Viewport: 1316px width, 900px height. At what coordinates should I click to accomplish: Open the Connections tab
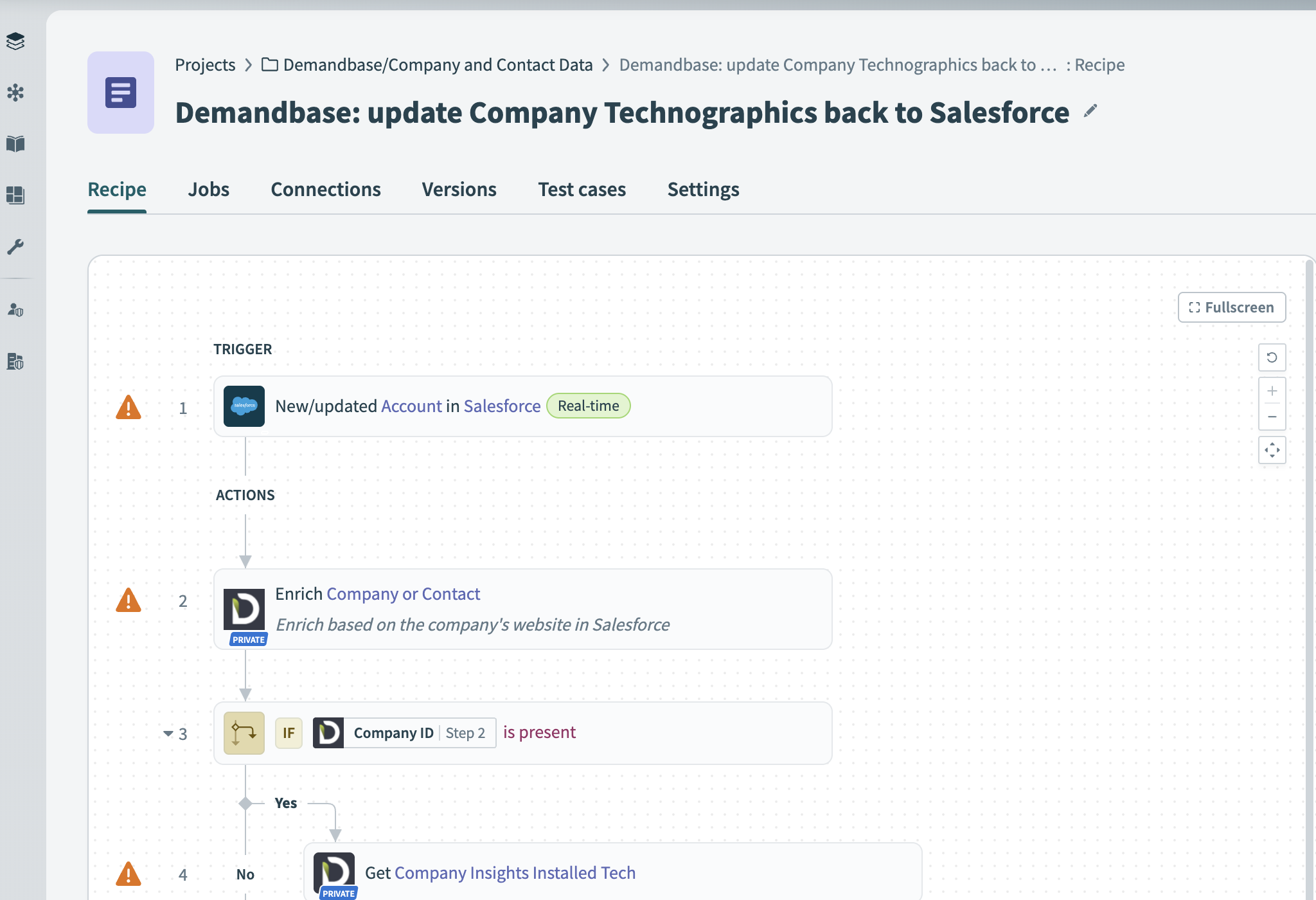click(x=326, y=190)
